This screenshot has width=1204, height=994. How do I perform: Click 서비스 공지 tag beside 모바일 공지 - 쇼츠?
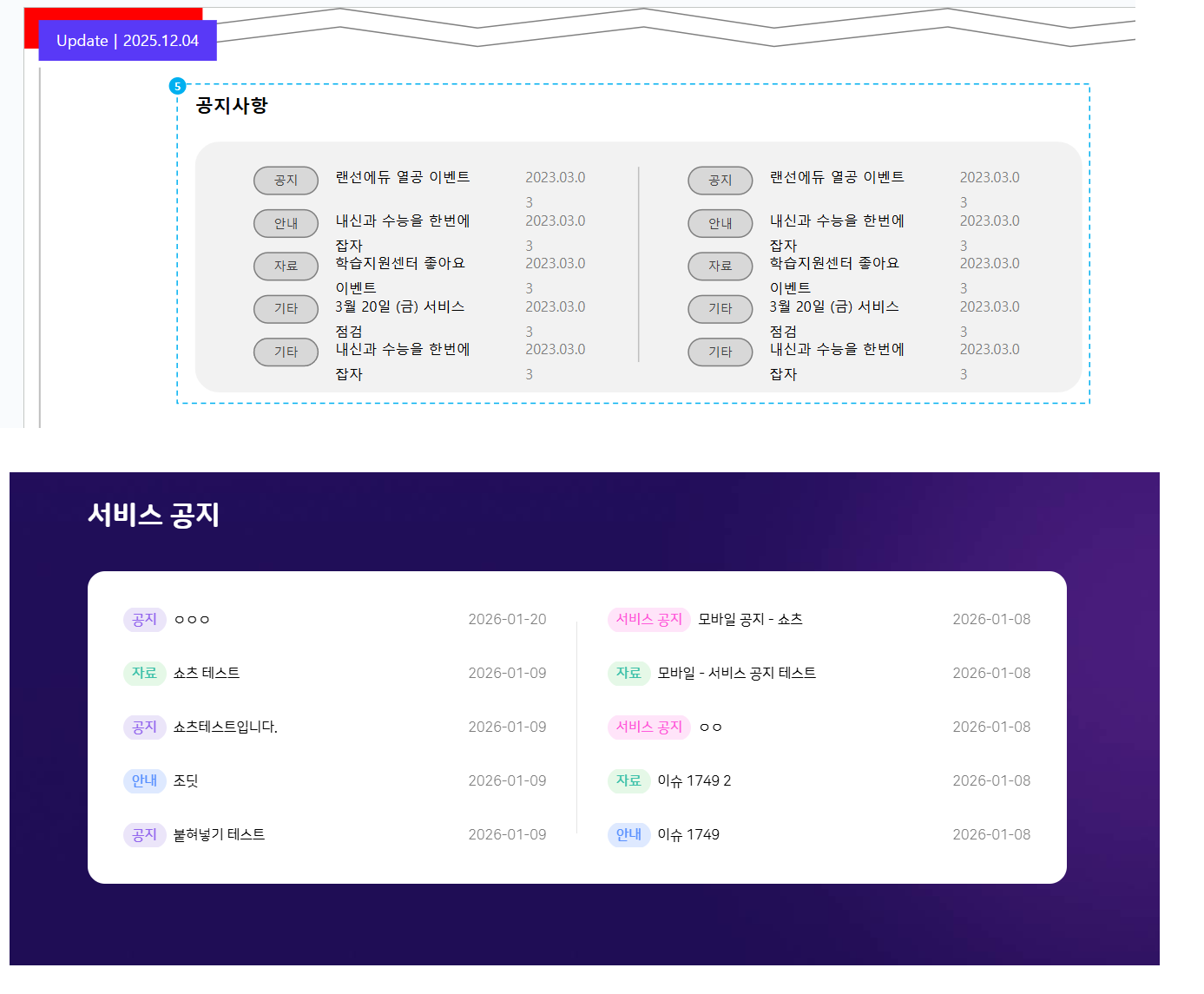point(649,619)
